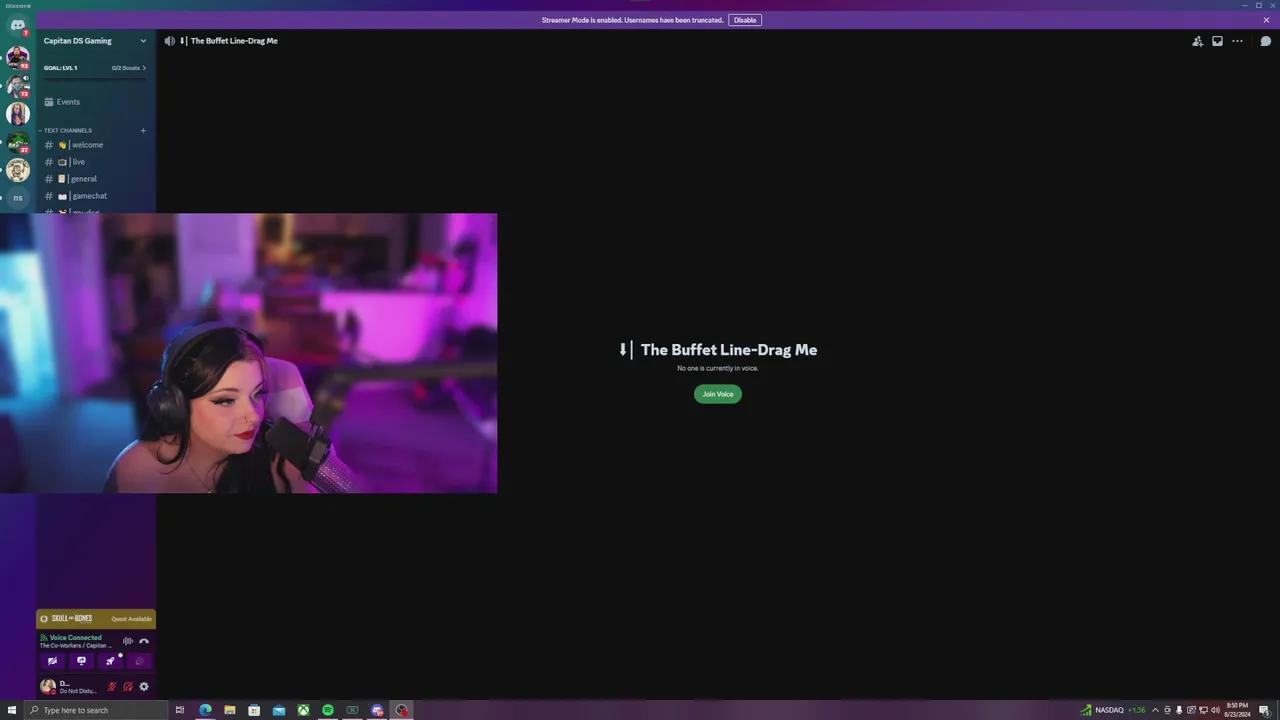
Task: Open the Windows Start menu
Action: 12,710
